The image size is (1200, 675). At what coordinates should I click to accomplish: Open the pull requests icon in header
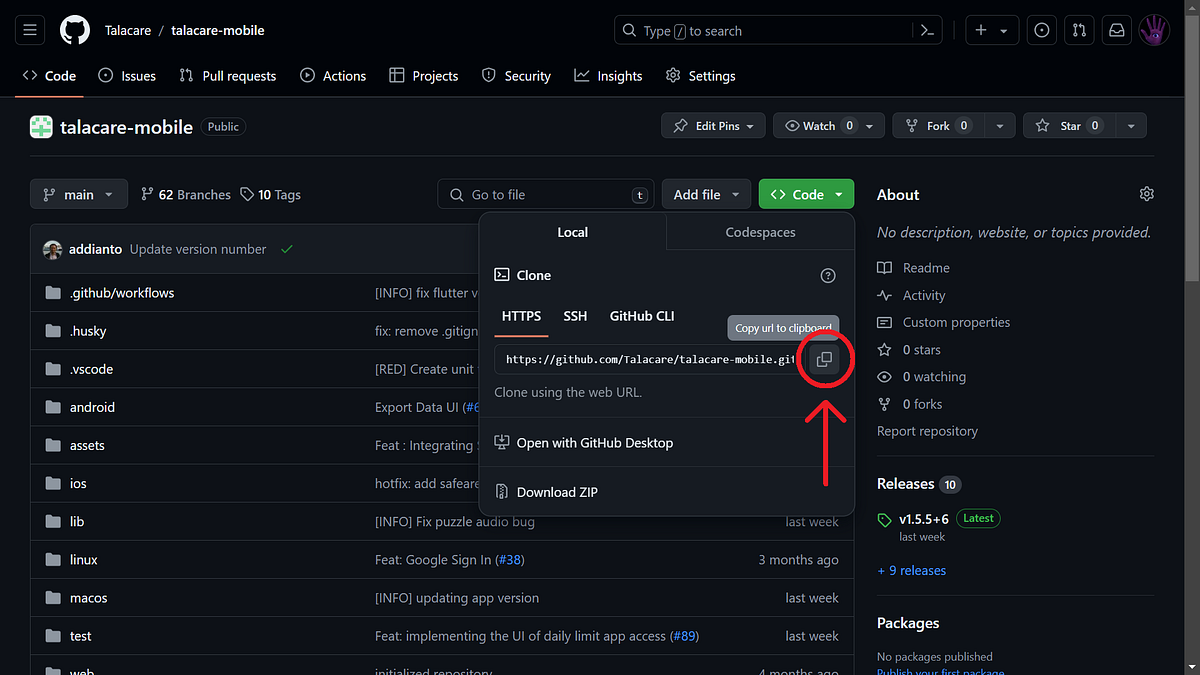(x=1078, y=30)
